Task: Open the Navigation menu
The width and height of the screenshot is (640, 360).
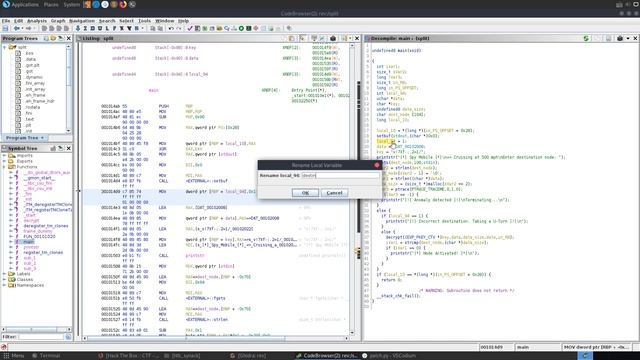Action: (x=82, y=21)
